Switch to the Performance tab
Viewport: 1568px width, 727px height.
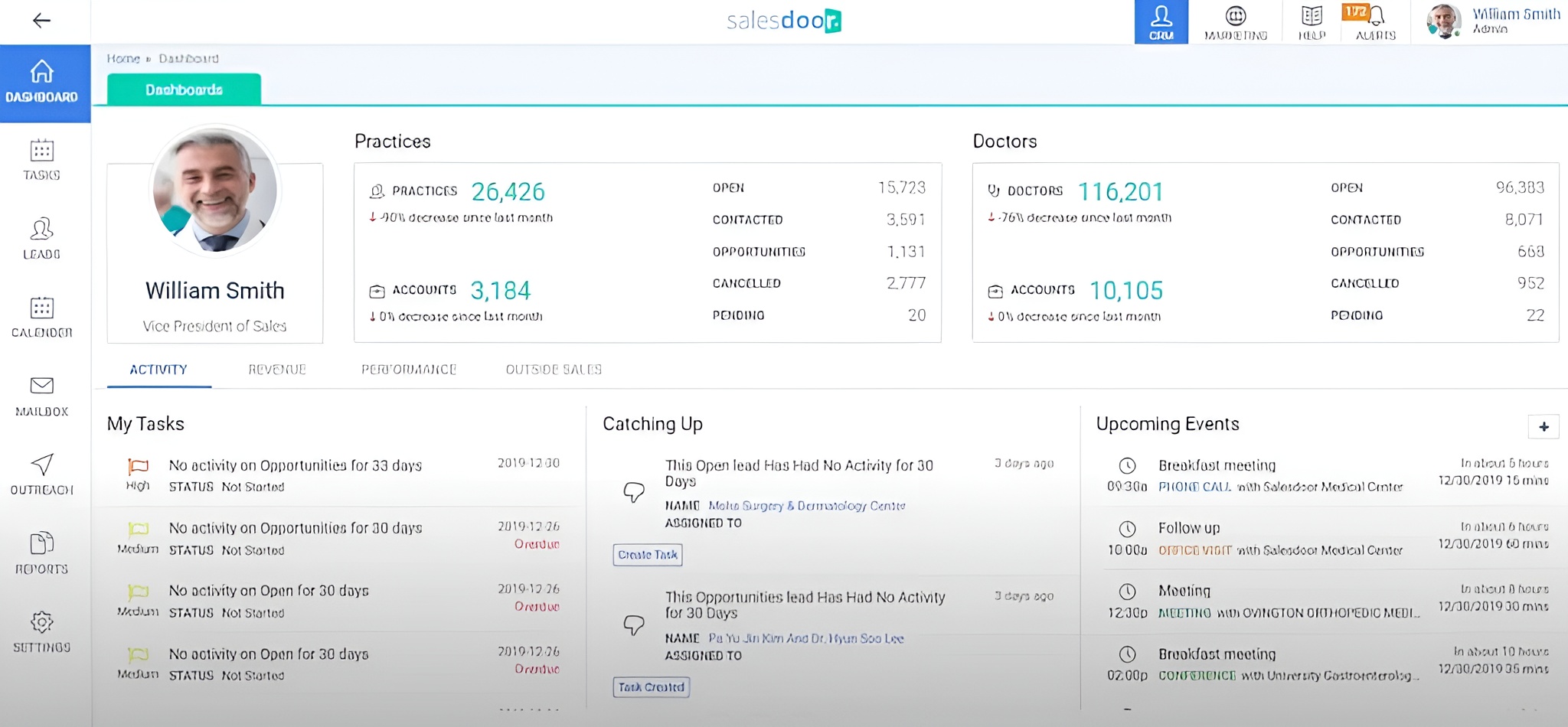pyautogui.click(x=409, y=370)
